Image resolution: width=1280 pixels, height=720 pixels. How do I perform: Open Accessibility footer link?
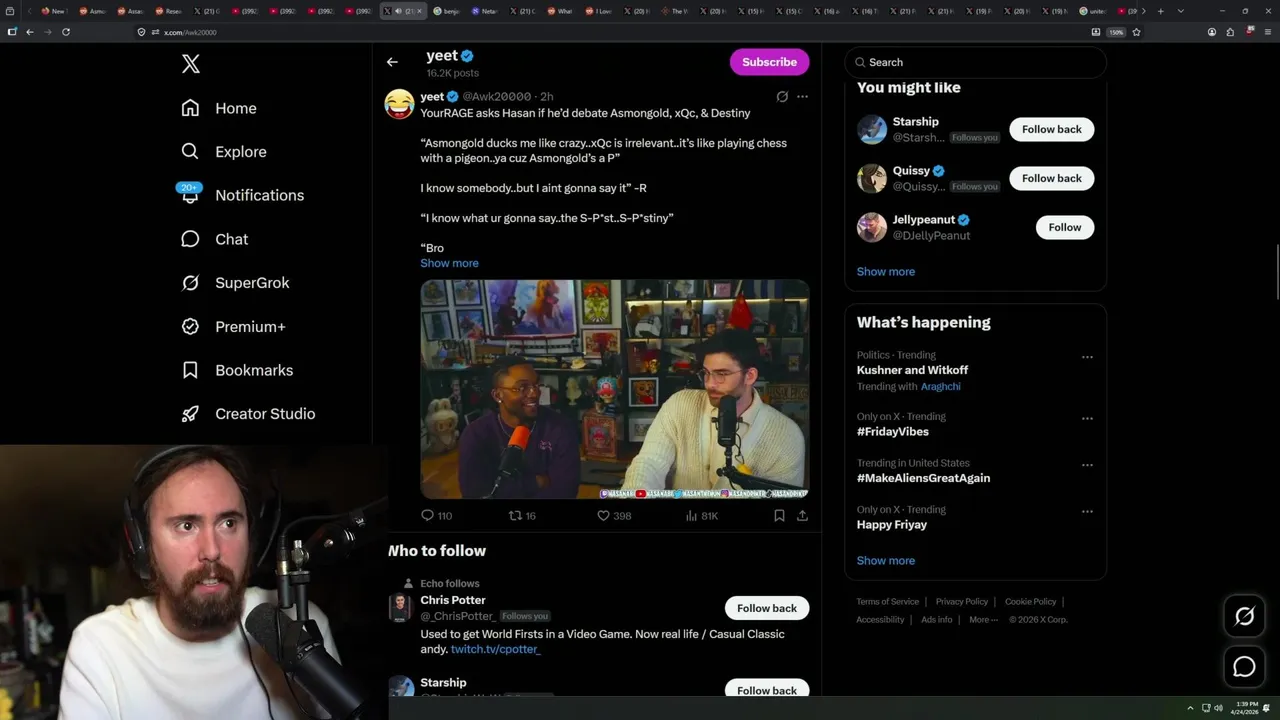(x=880, y=620)
